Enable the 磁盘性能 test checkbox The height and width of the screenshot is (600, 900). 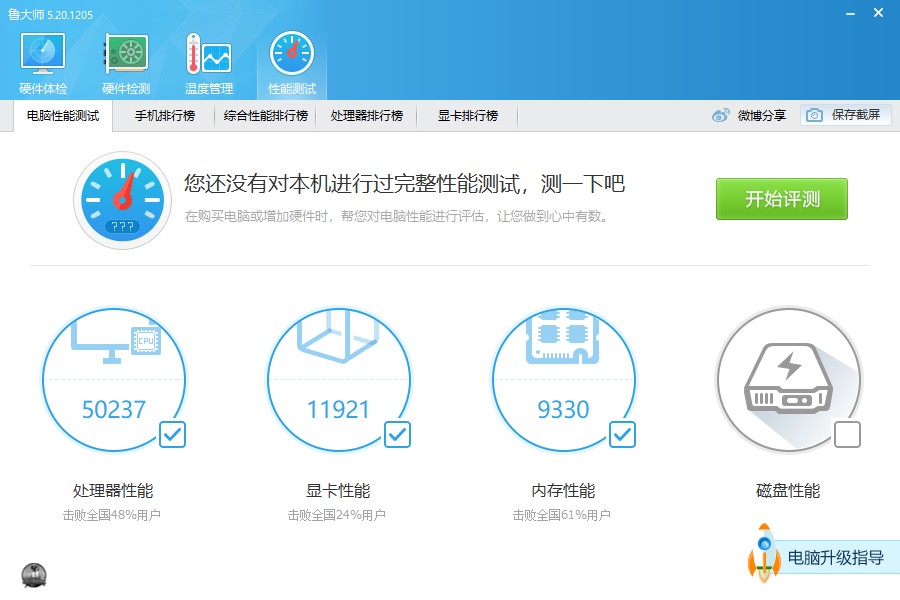(847, 435)
